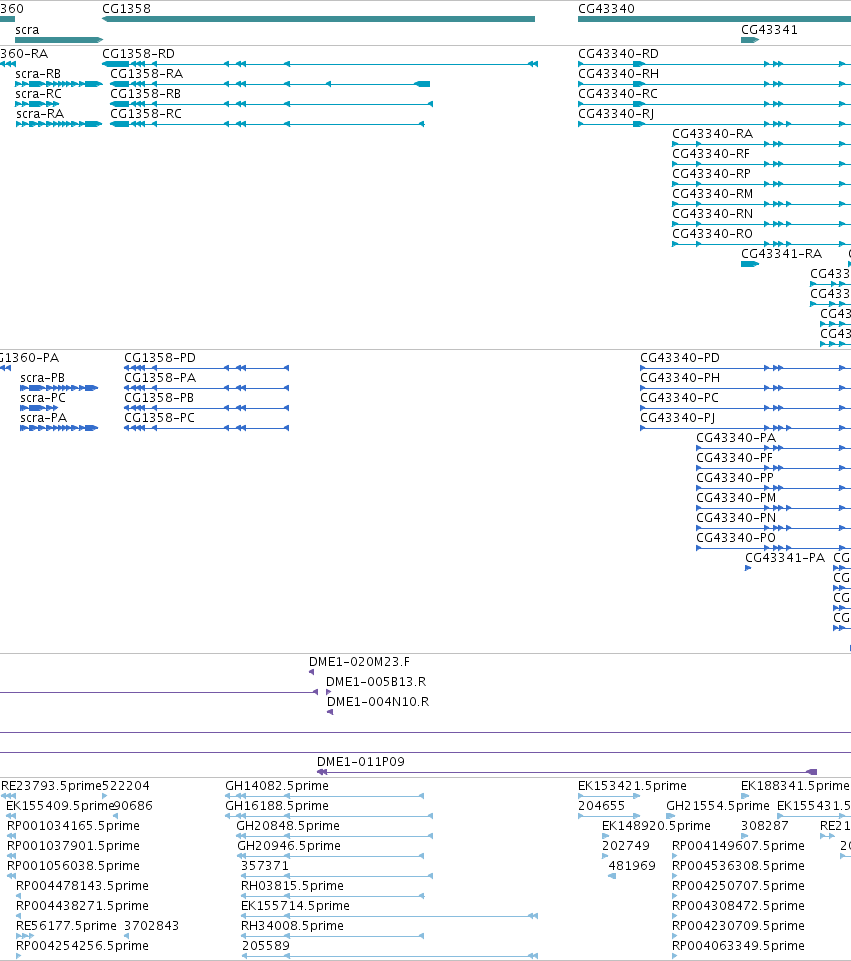Click the scra-RC transcript label
The height and width of the screenshot is (961, 851).
39,94
